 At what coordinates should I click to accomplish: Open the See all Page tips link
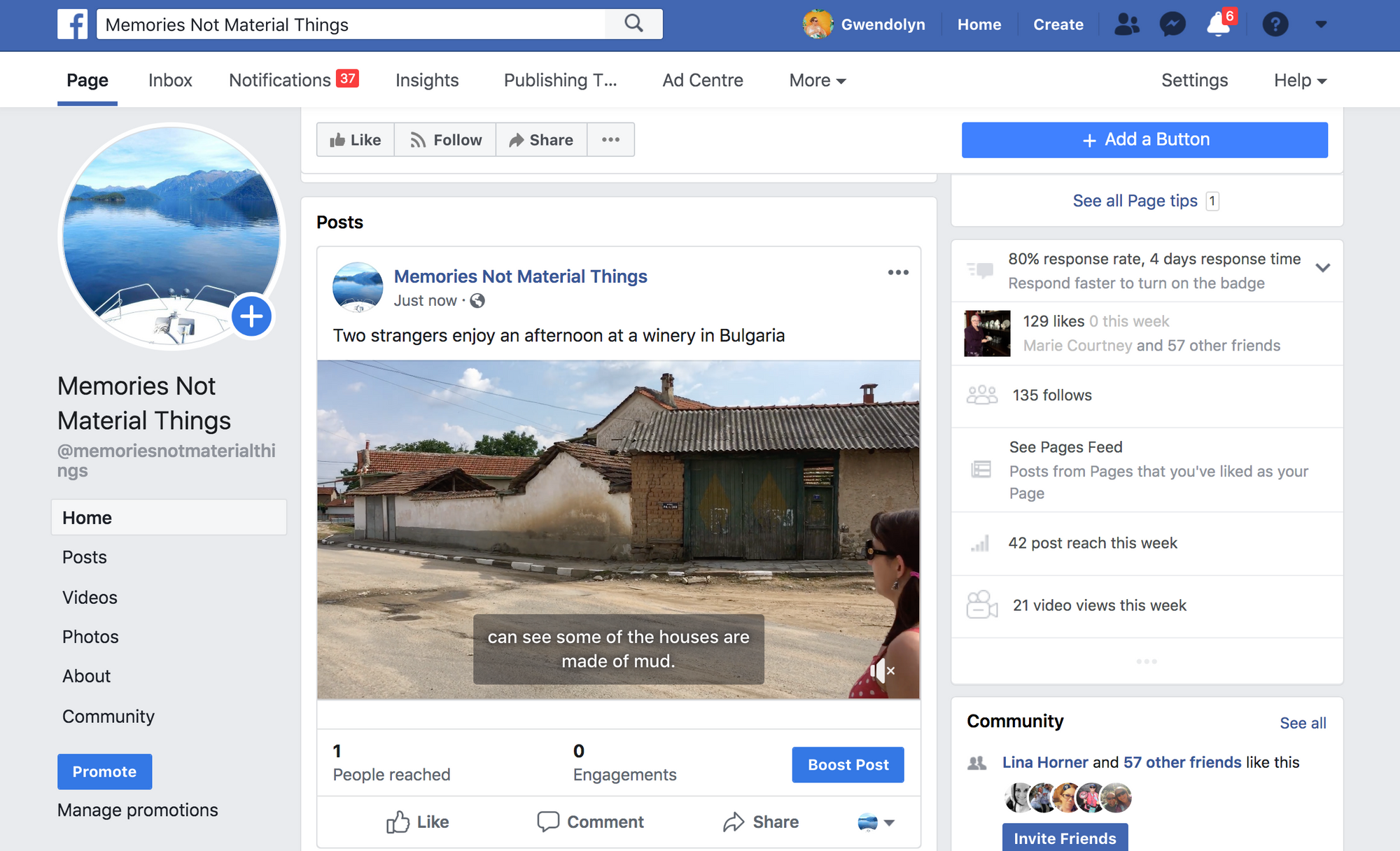(x=1135, y=201)
